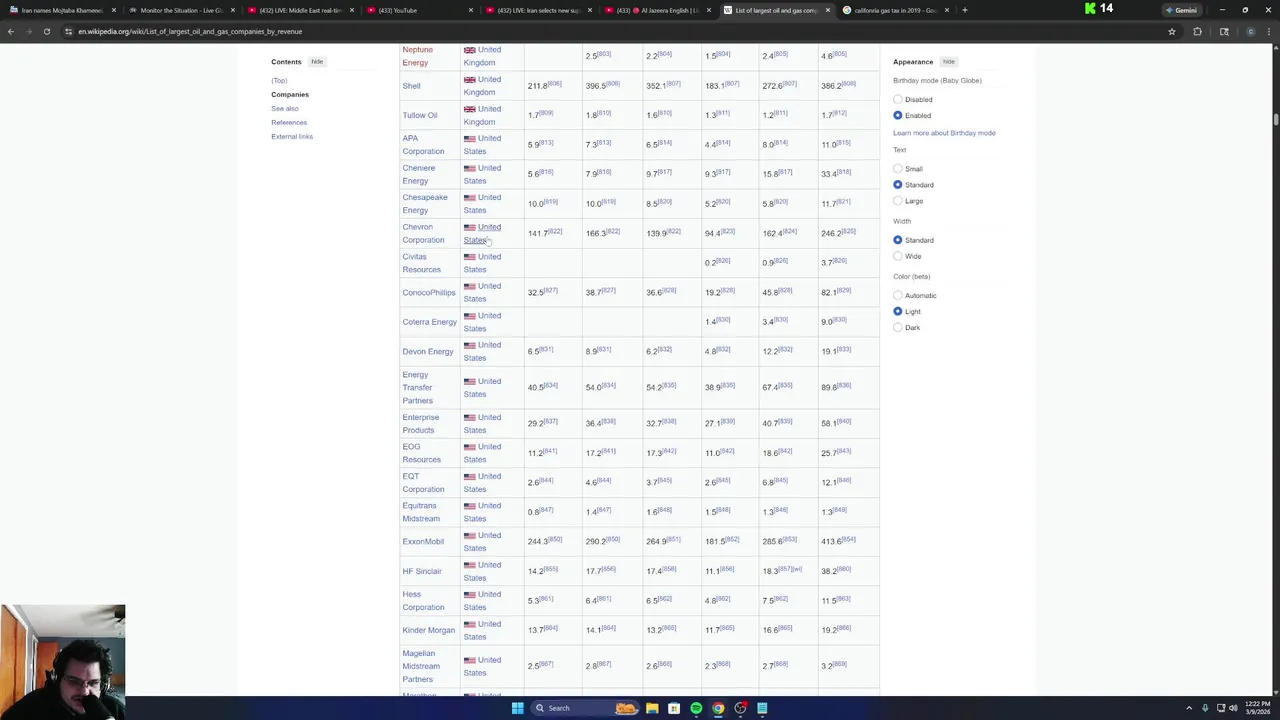Image resolution: width=1280 pixels, height=720 pixels.
Task: Switch to 'LIVE: Middle East real-time' tab
Action: point(300,10)
